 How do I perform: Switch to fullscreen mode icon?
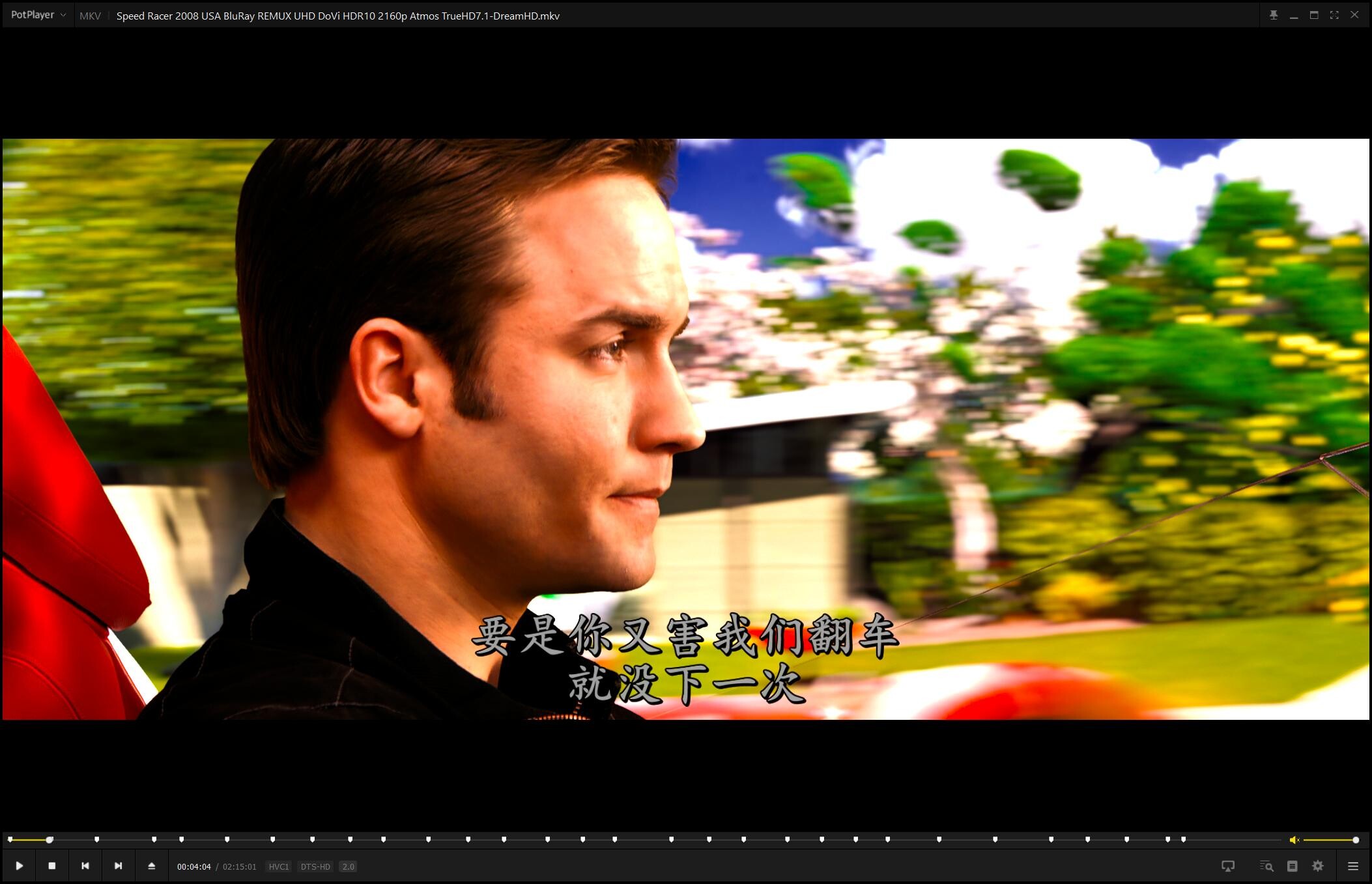point(1334,15)
